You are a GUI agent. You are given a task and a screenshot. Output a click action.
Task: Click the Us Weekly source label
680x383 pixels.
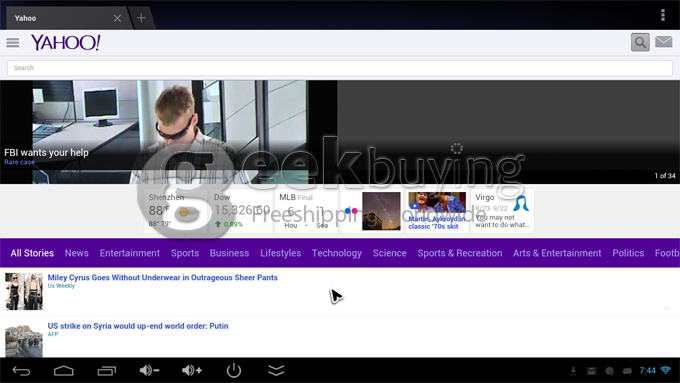[x=61, y=286]
